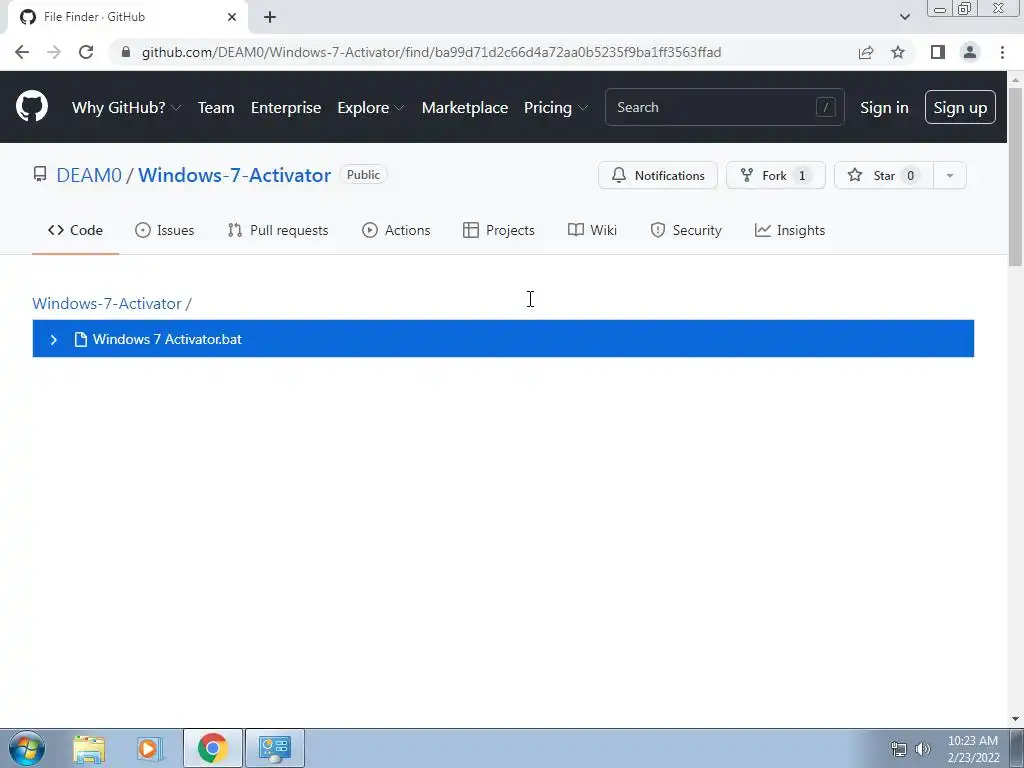Click the padlock site info icon
This screenshot has width=1024, height=768.
[x=126, y=52]
